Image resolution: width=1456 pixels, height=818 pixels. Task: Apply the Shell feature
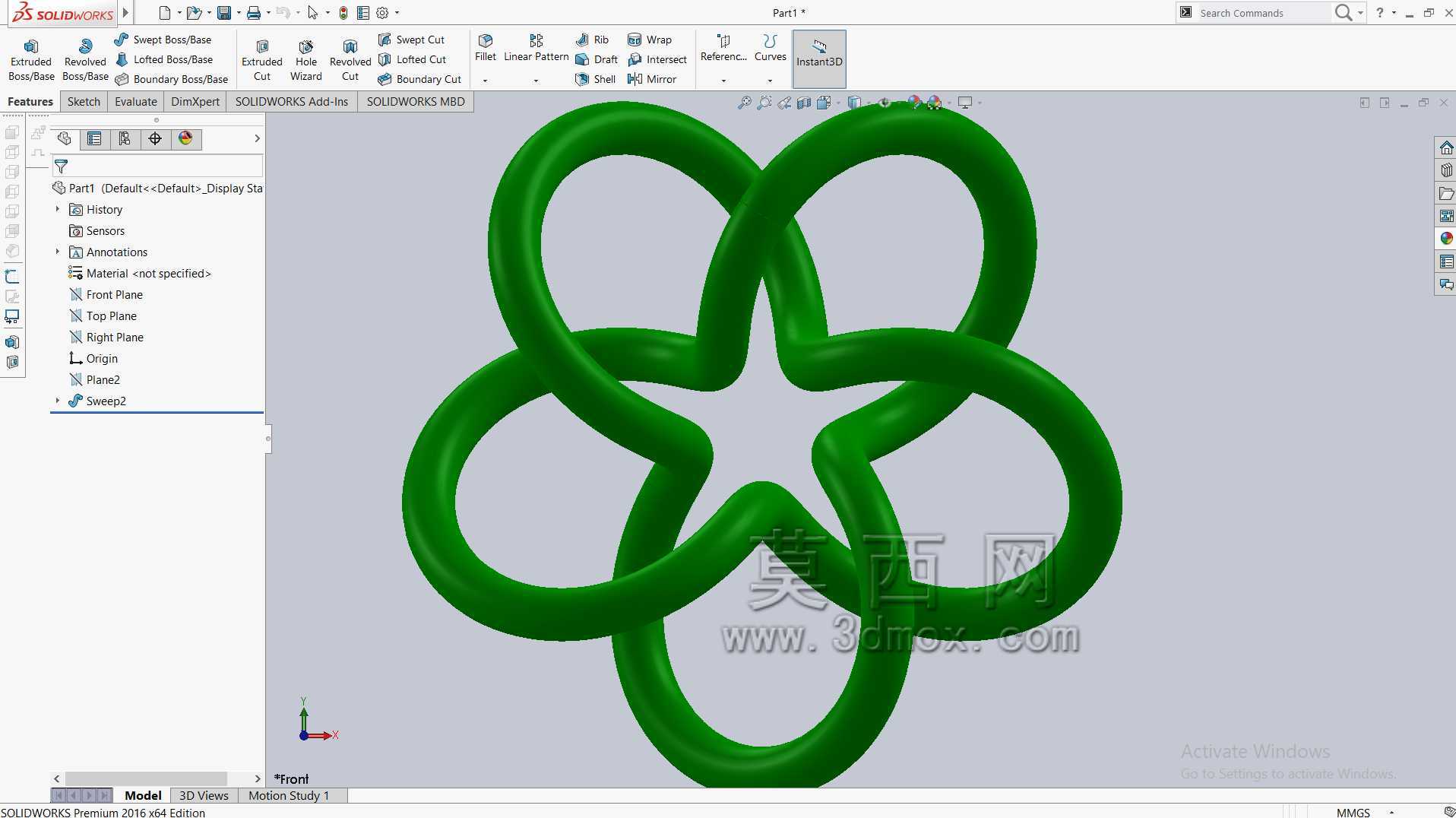(595, 79)
